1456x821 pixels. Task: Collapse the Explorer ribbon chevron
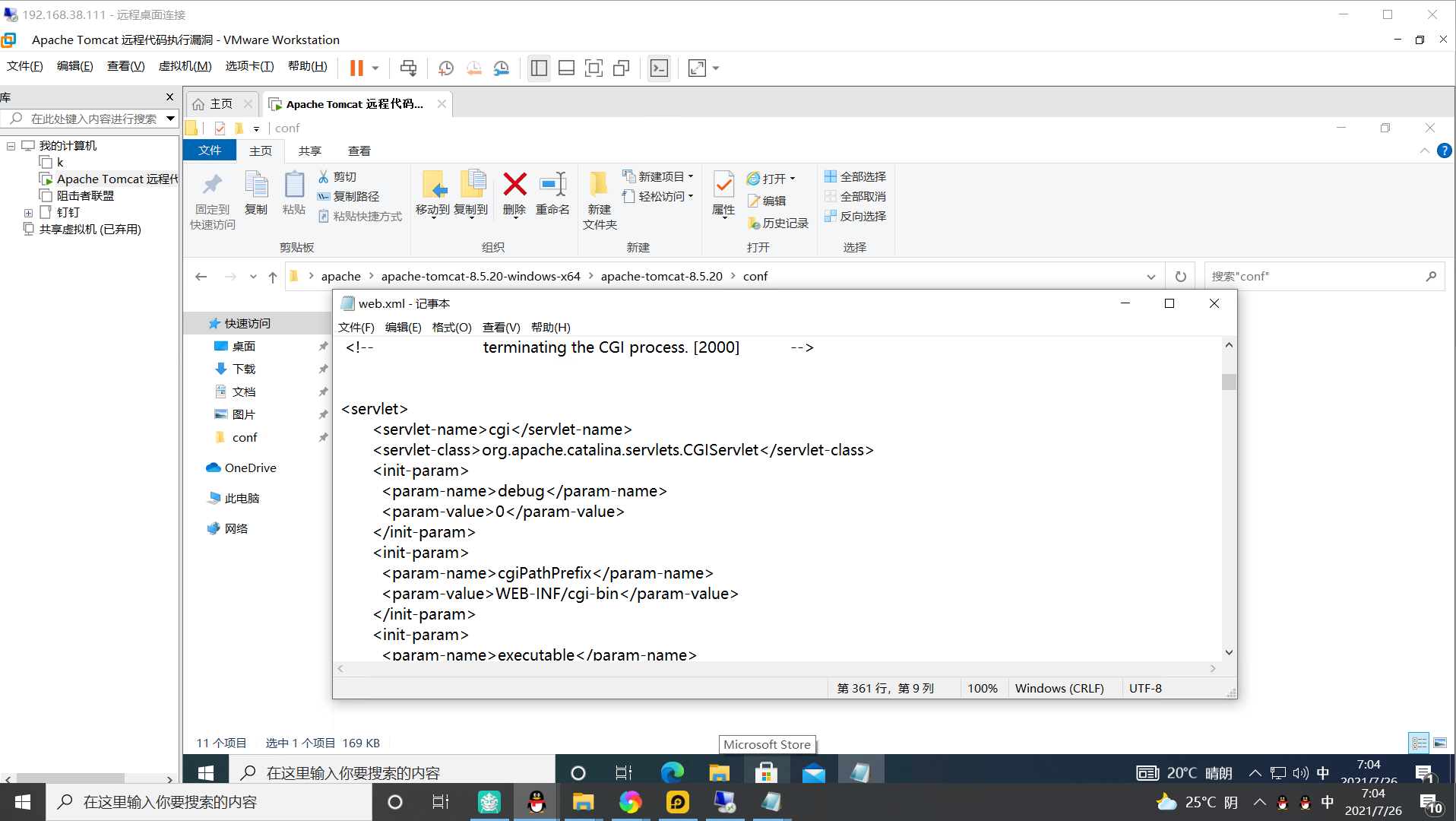(1425, 151)
